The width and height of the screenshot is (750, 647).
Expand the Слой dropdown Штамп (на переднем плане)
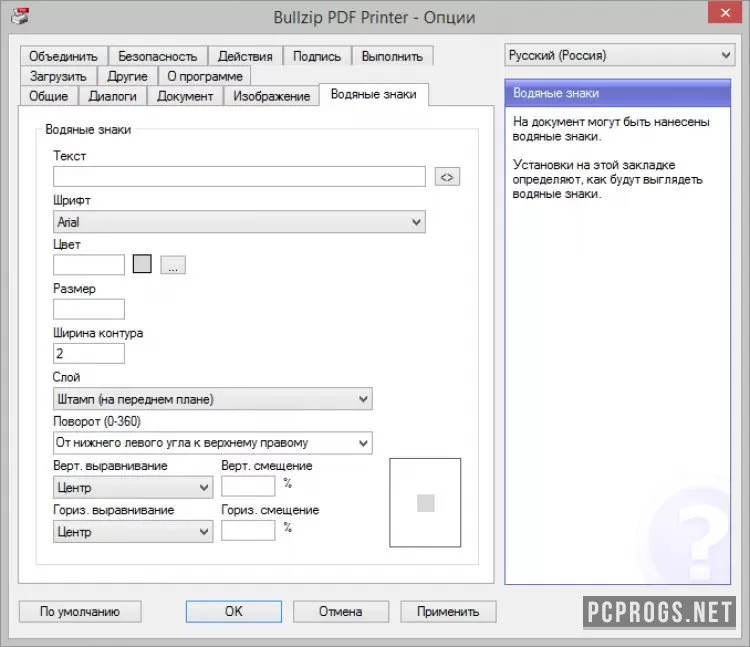(x=212, y=399)
